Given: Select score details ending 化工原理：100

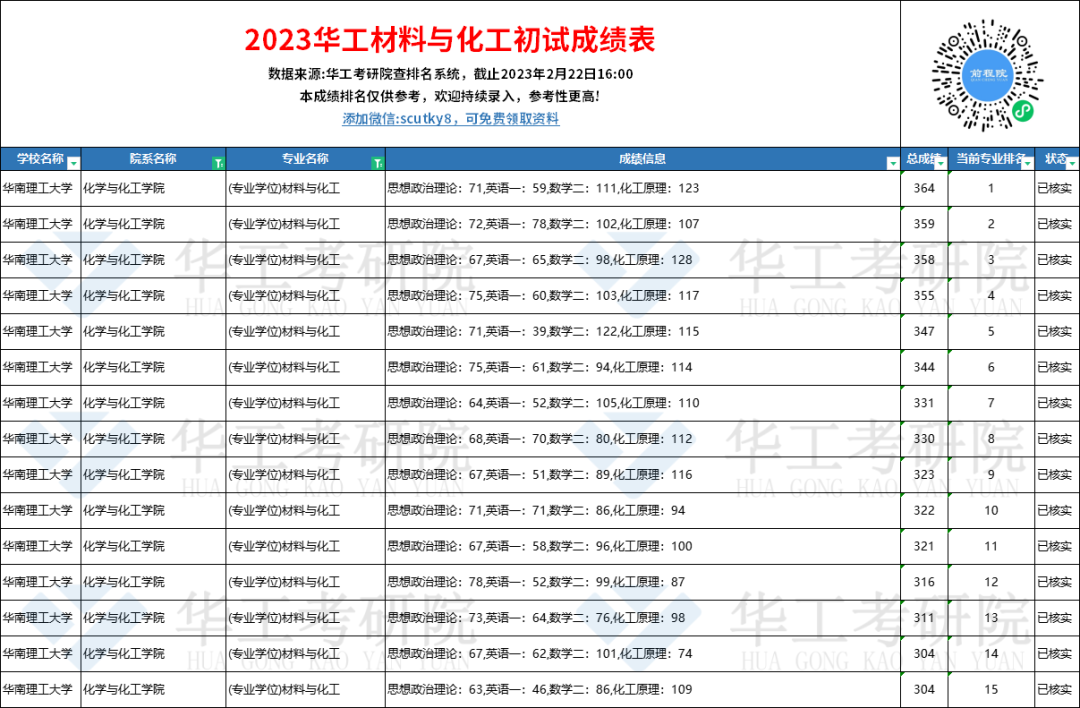Looking at the screenshot, I should tap(643, 546).
